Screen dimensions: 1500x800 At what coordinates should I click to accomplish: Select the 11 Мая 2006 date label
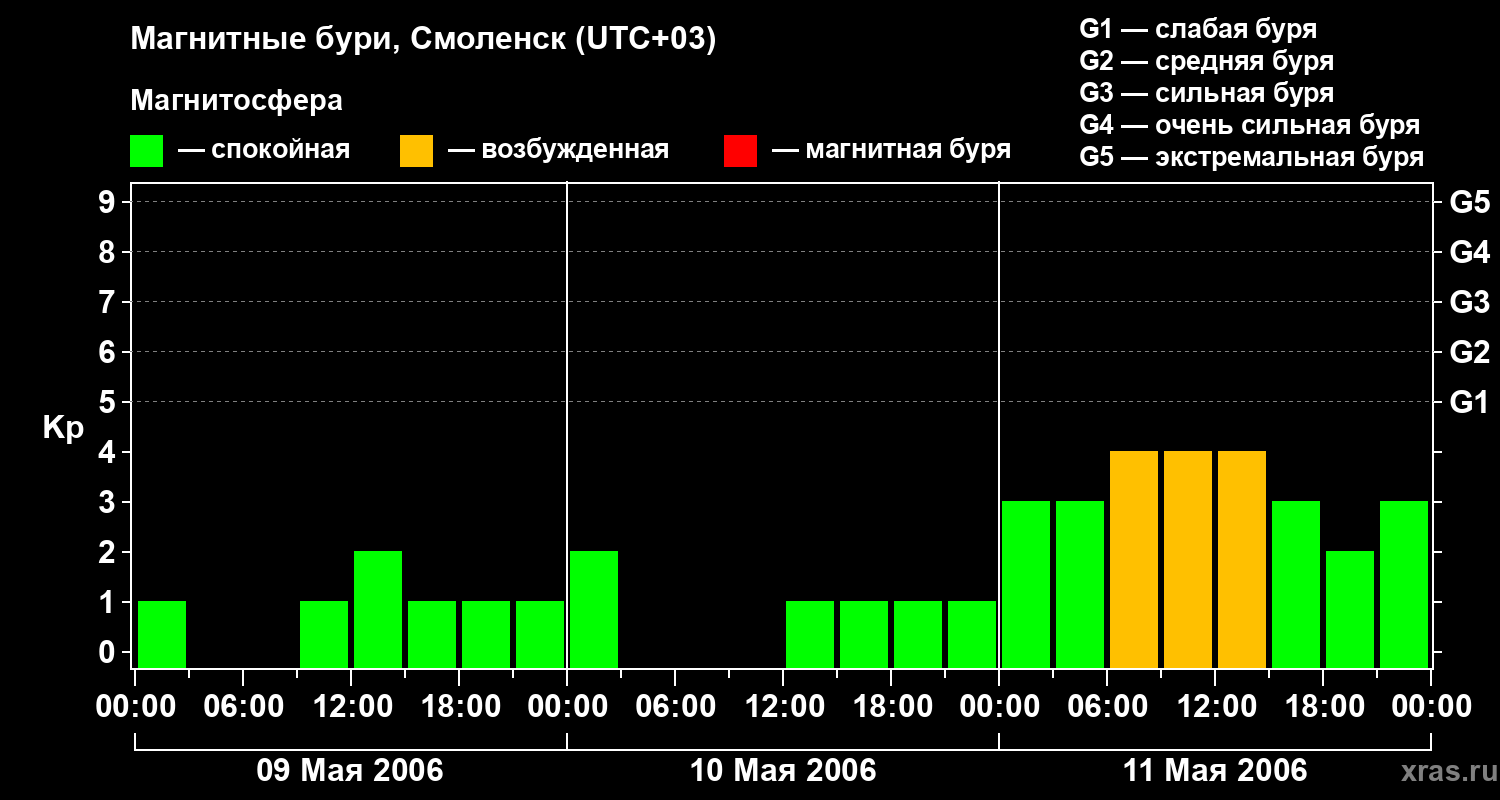tap(1215, 771)
